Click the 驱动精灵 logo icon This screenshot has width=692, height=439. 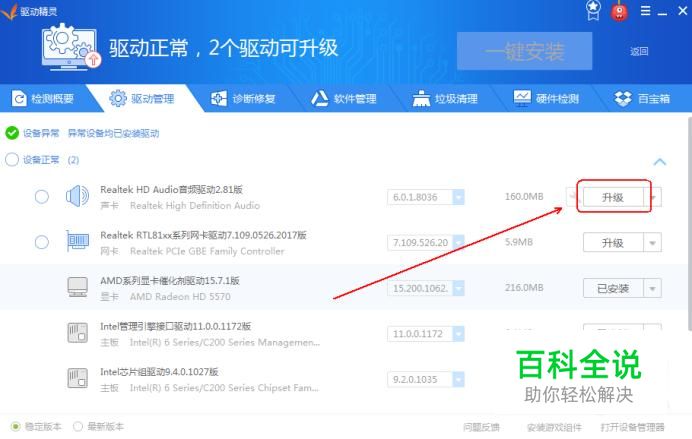point(9,11)
